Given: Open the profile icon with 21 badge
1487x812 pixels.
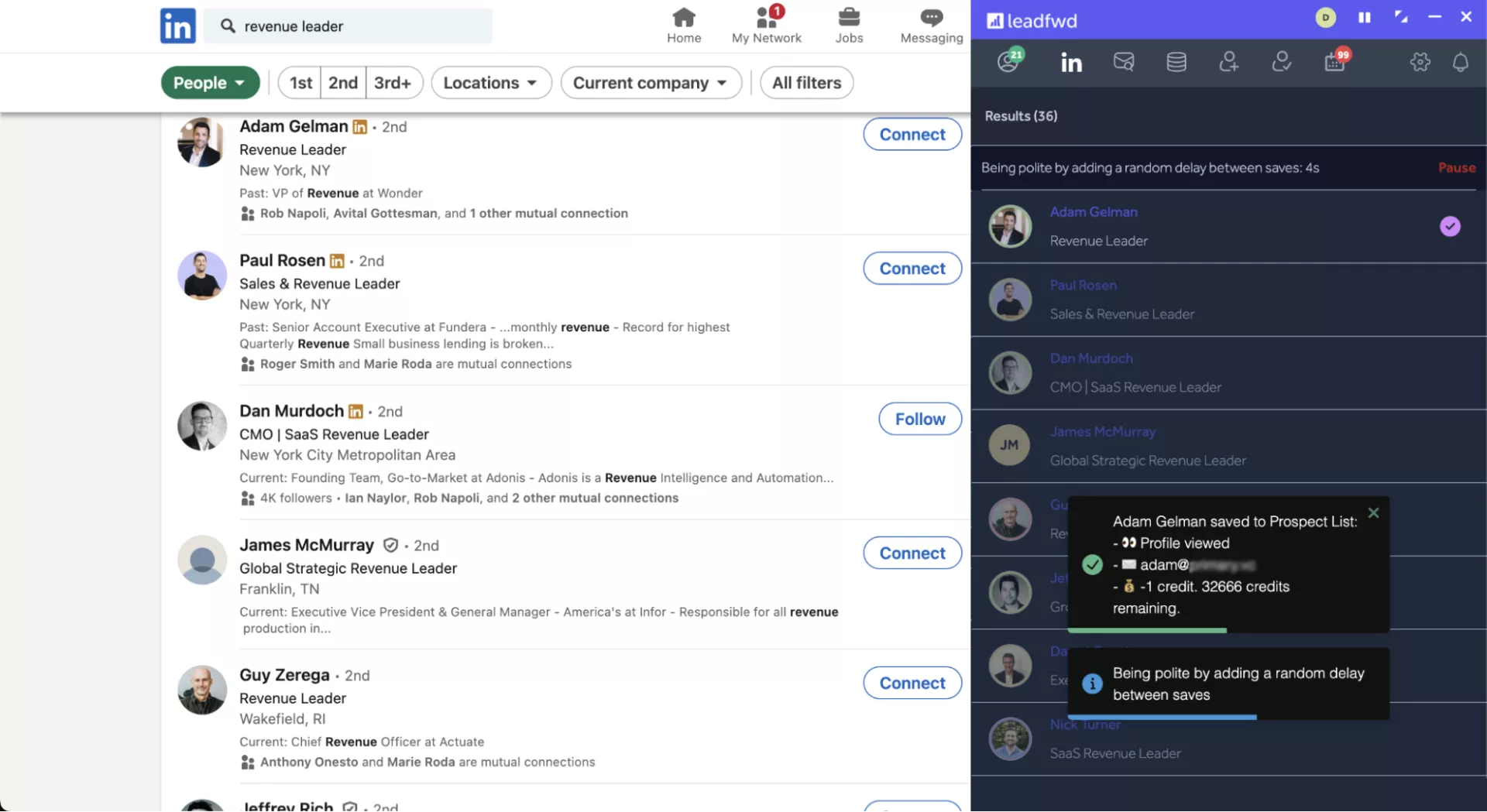Looking at the screenshot, I should (x=1008, y=61).
